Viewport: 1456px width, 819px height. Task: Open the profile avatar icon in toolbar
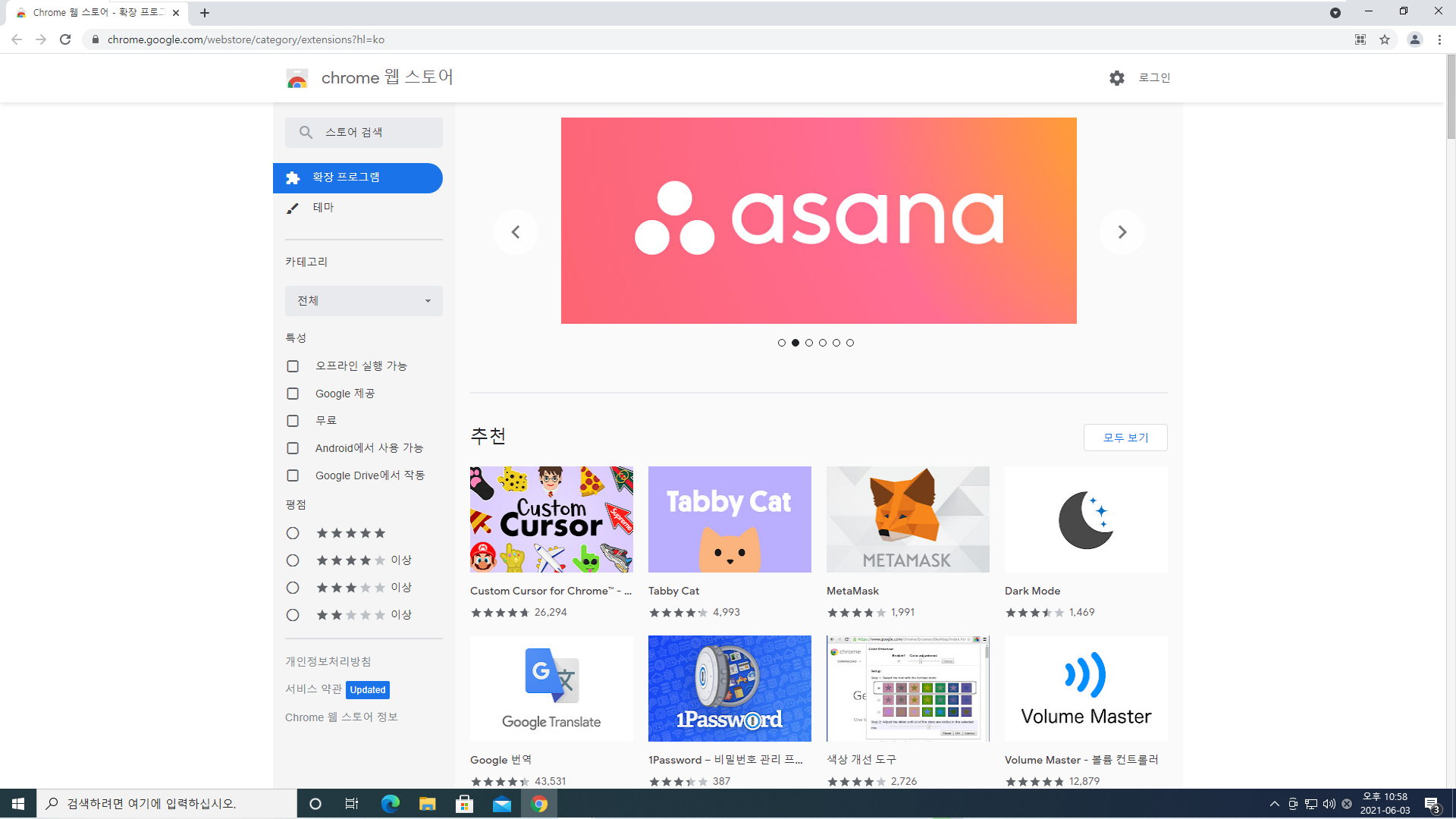1414,39
